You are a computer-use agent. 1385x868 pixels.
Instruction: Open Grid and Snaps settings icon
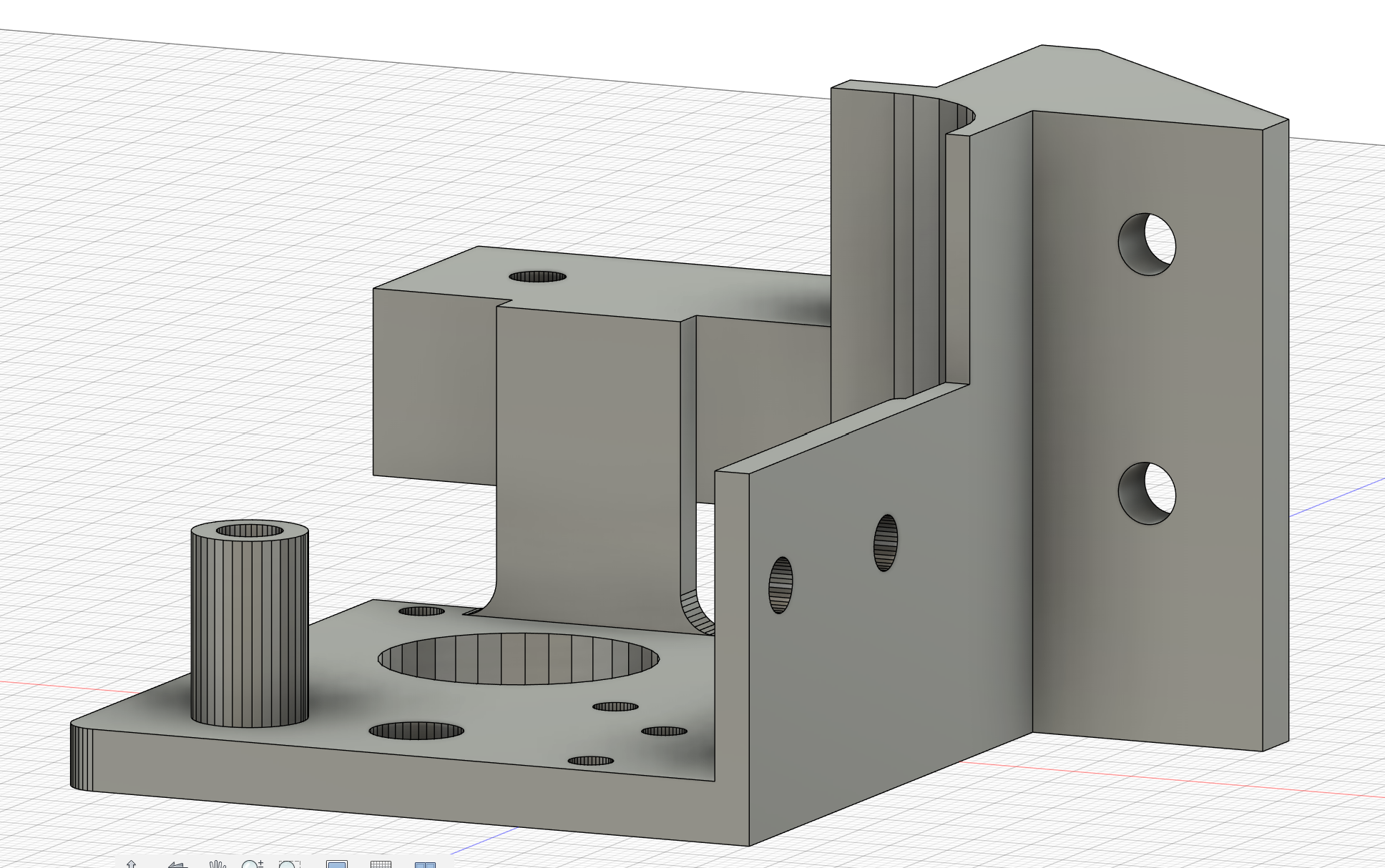[381, 864]
